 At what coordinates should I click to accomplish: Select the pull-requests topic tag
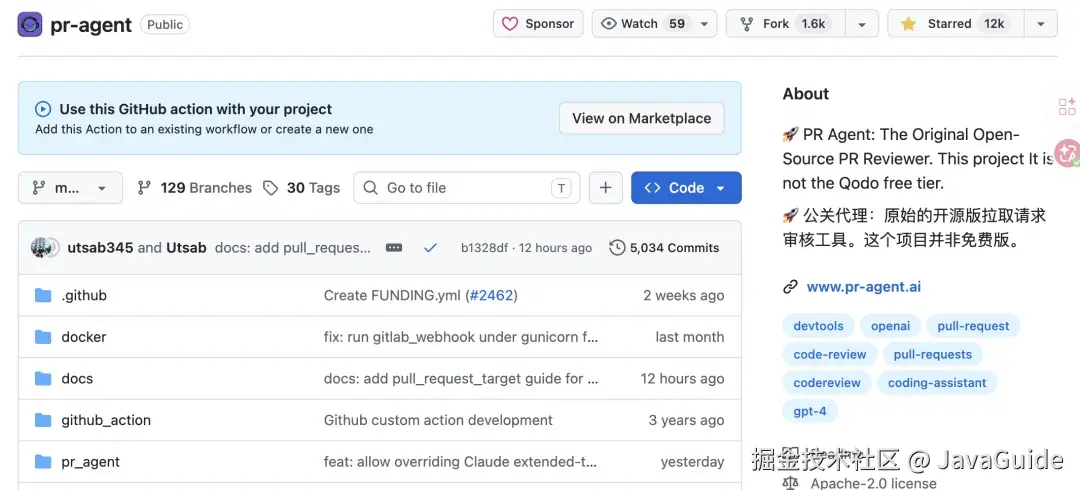[933, 354]
